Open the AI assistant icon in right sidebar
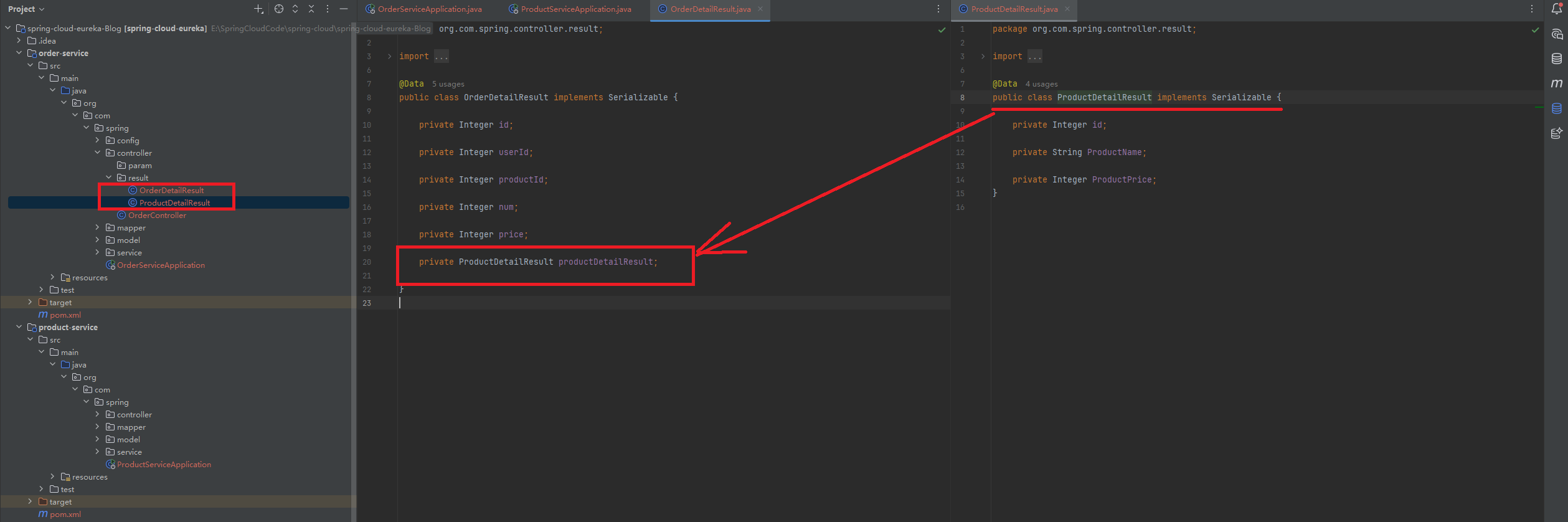This screenshot has width=1568, height=522. [x=1557, y=34]
